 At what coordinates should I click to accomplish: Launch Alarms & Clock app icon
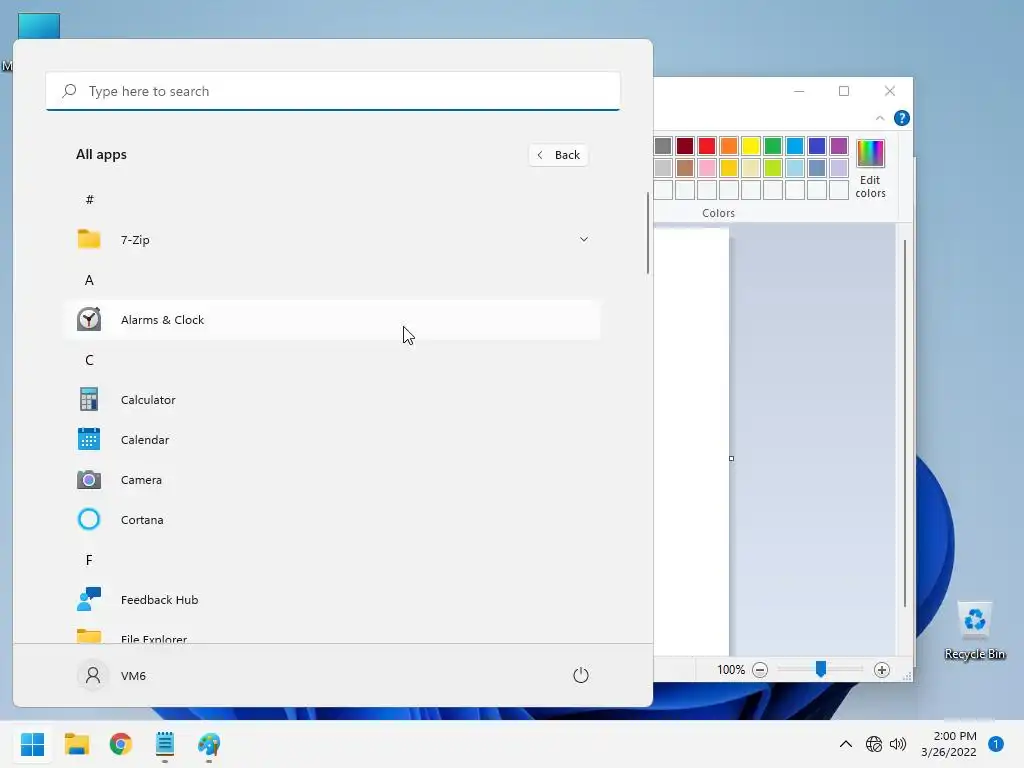(89, 319)
